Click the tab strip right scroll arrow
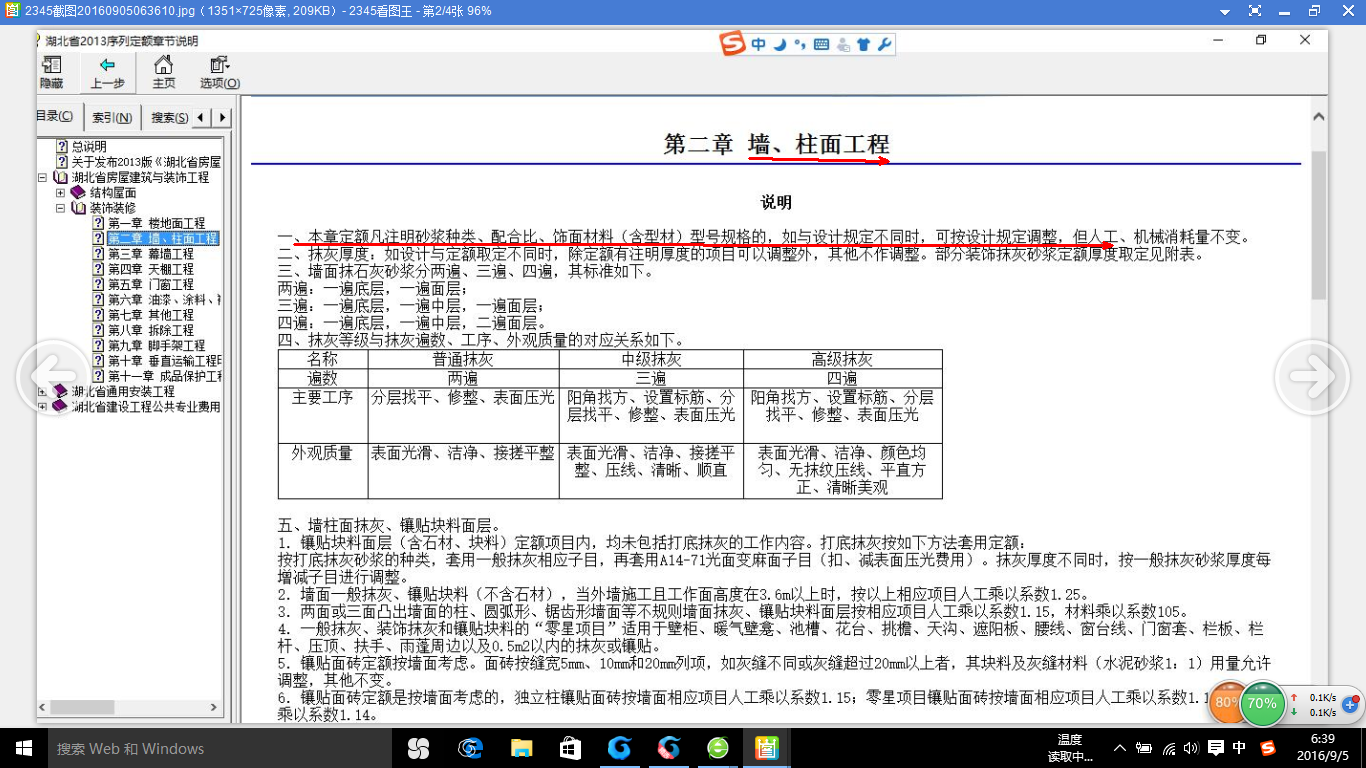The width and height of the screenshot is (1366, 768). [222, 117]
